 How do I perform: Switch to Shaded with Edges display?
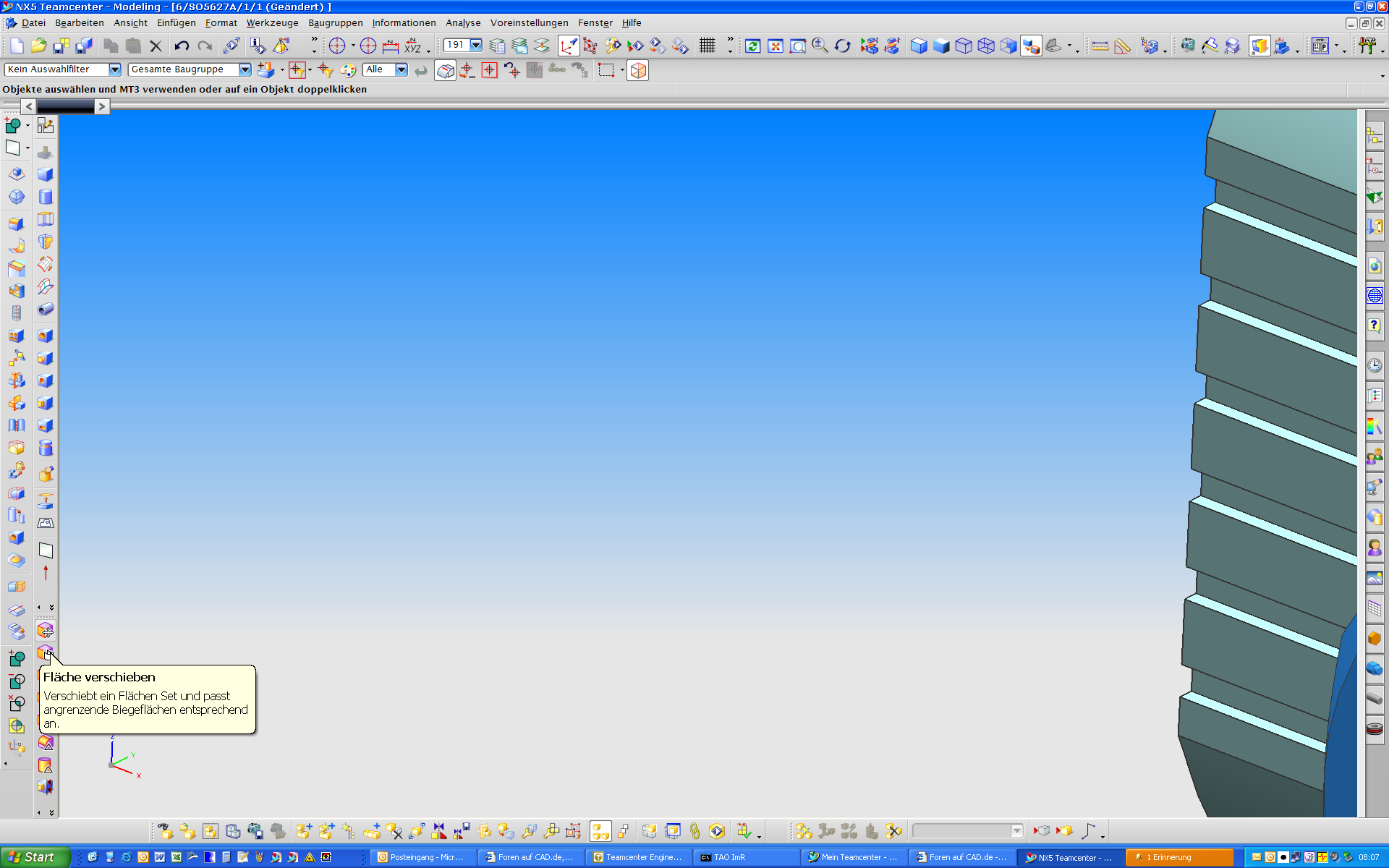919,46
